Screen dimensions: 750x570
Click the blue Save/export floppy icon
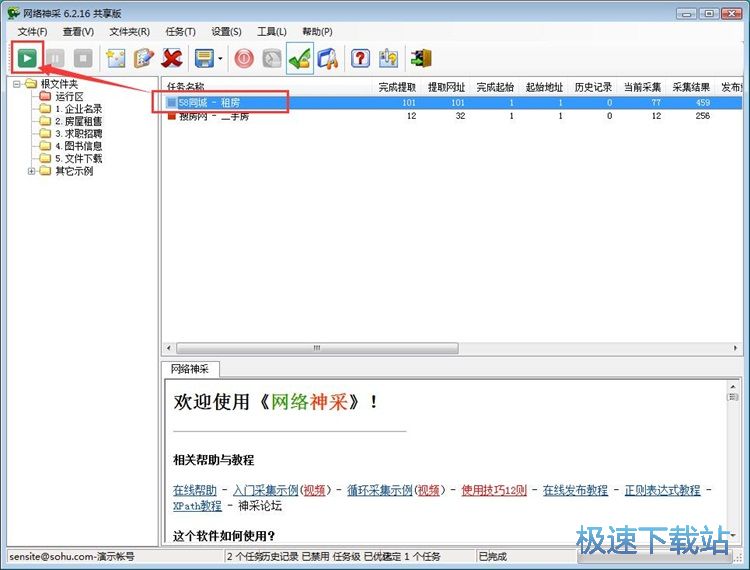click(204, 58)
